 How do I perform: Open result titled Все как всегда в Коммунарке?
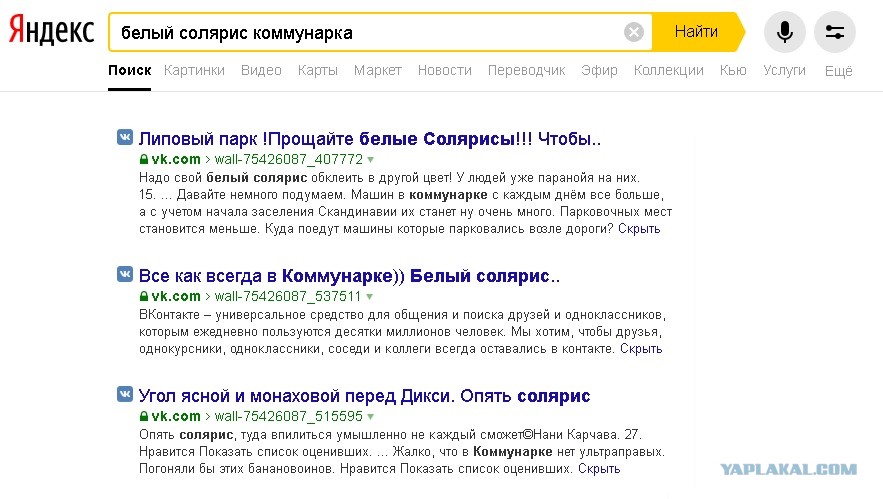349,276
